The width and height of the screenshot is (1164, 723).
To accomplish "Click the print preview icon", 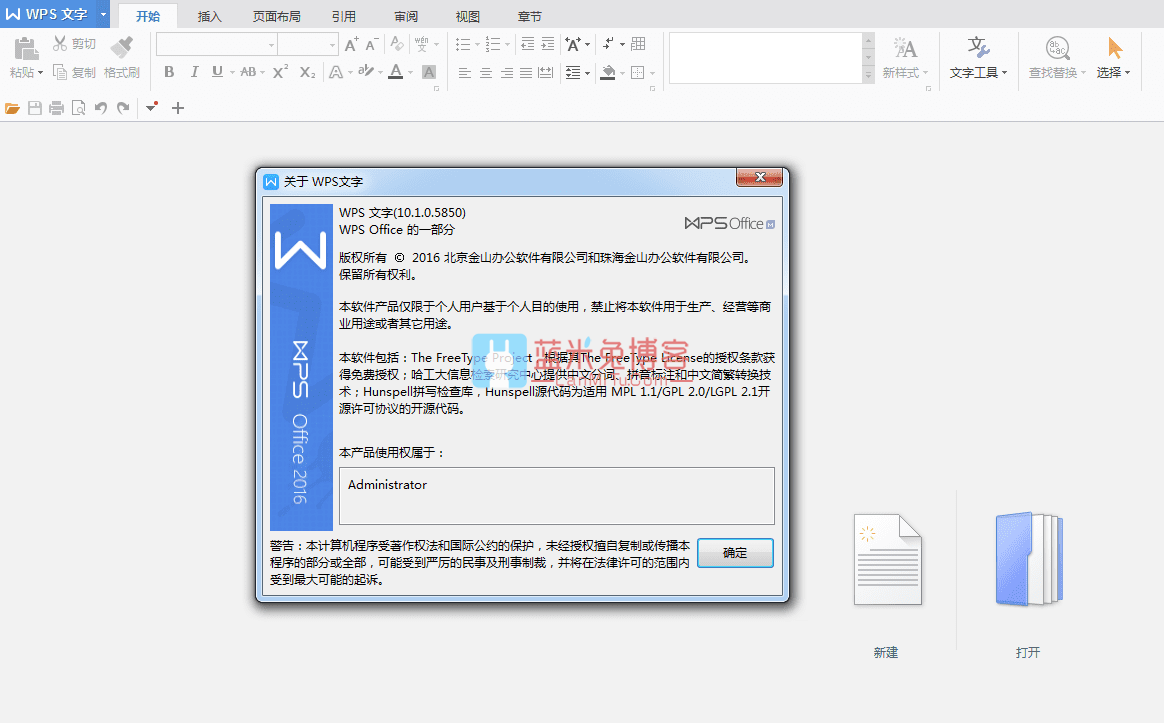I will (78, 108).
